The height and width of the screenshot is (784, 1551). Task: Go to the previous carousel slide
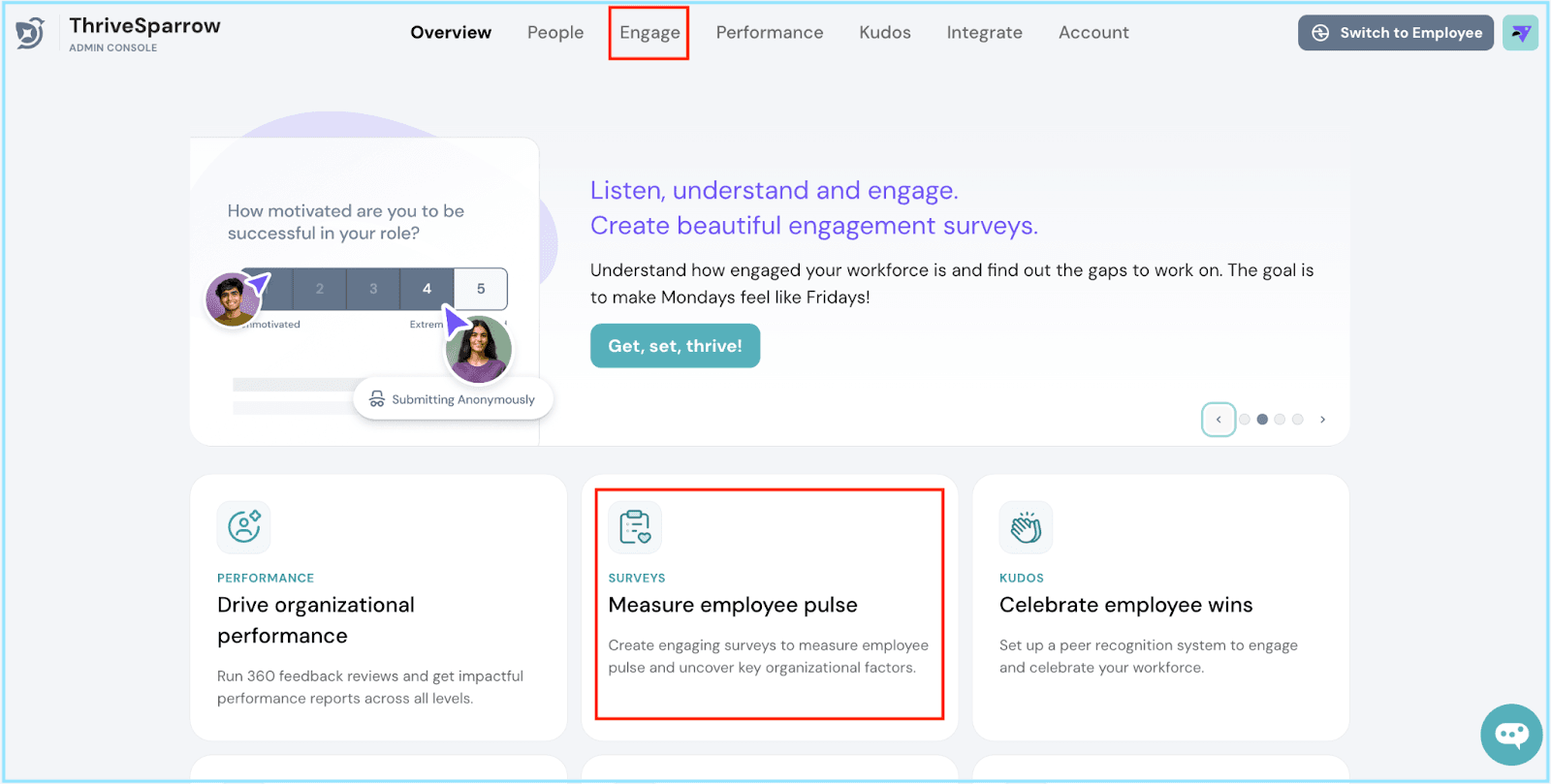(1219, 420)
